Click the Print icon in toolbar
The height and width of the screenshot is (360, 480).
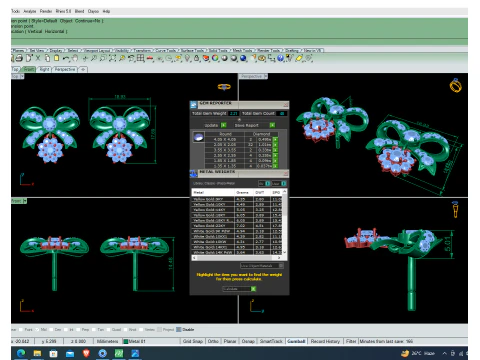click(19, 58)
